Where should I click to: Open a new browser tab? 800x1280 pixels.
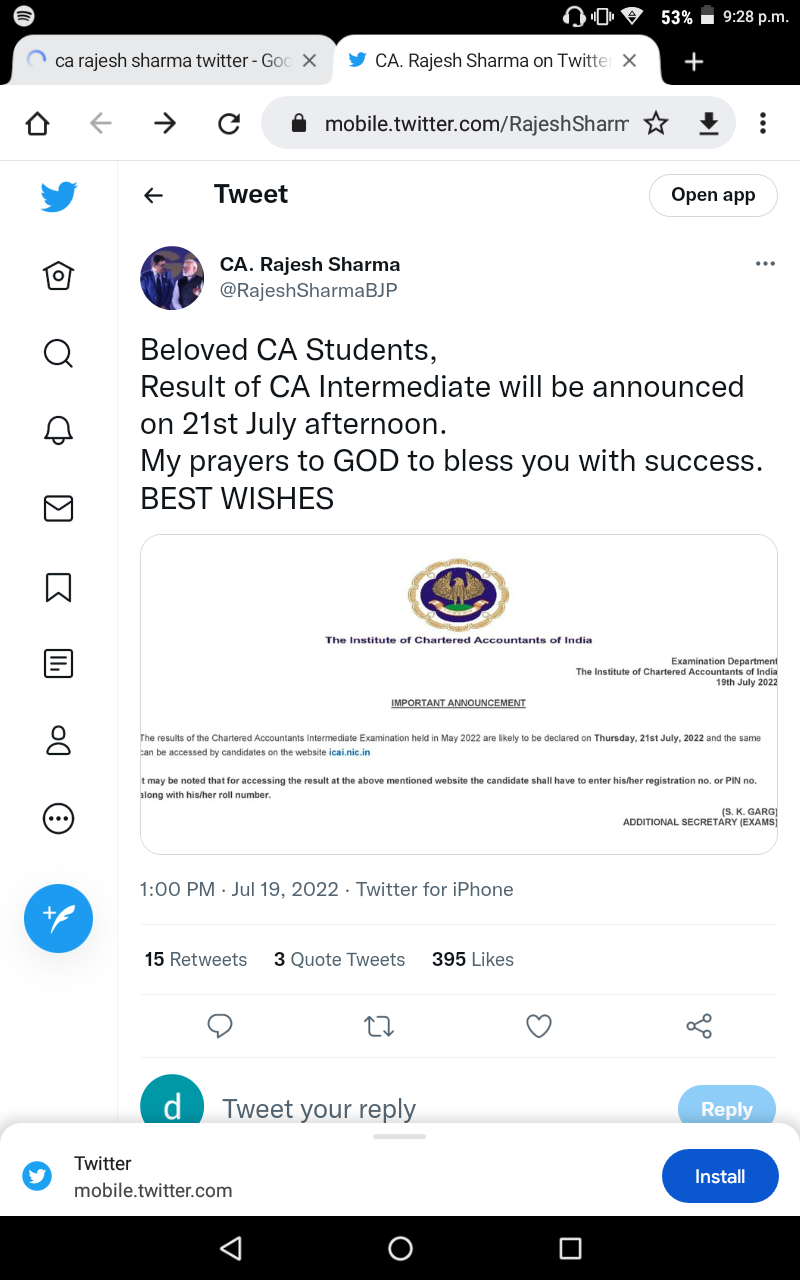point(694,61)
